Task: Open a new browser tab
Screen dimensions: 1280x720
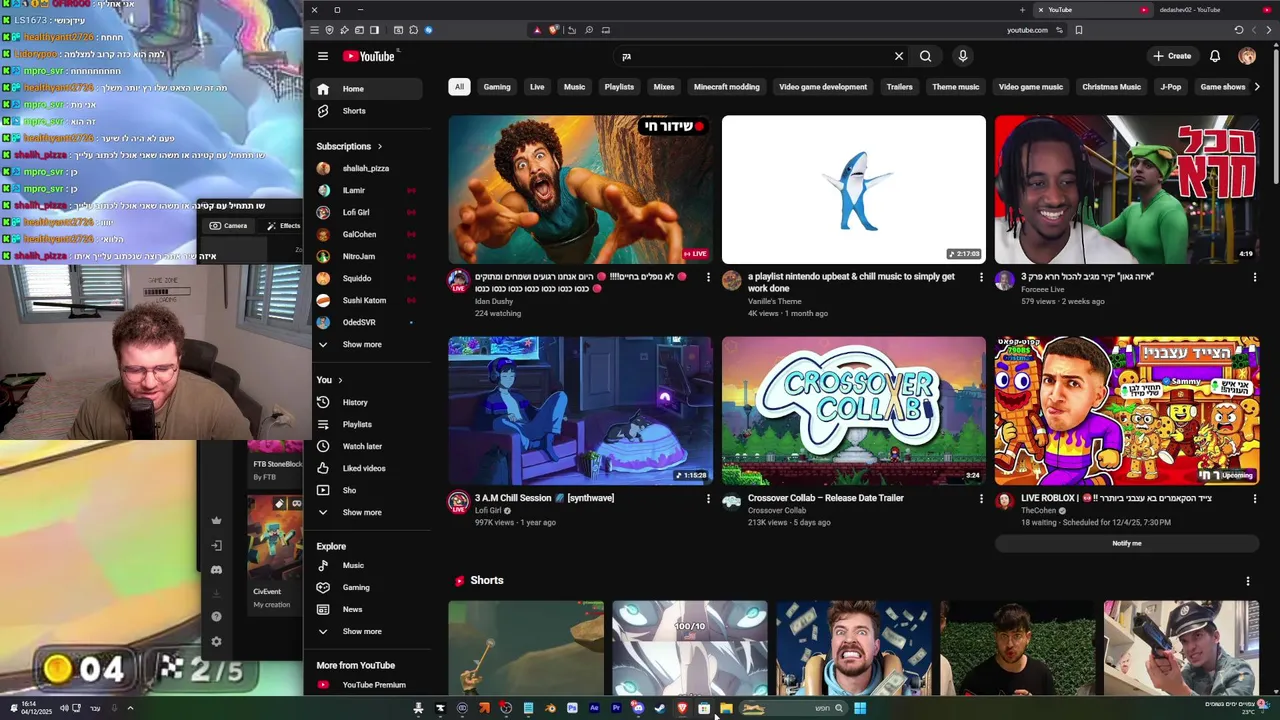Action: click(x=1022, y=10)
